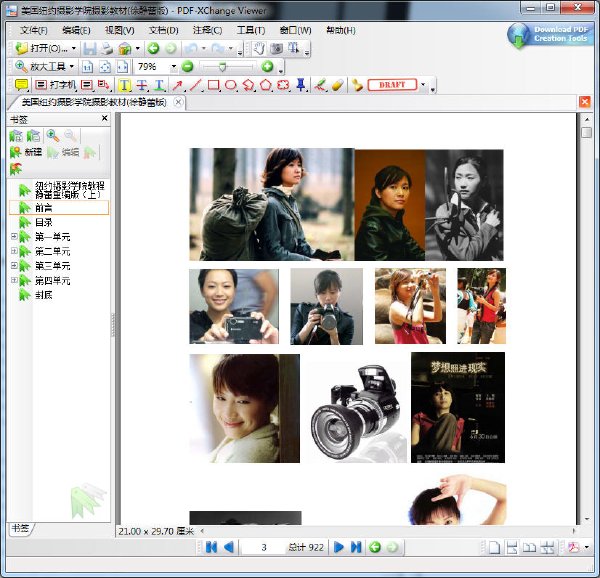This screenshot has width=600, height=578.
Task: Select the Hand tool icon
Action: click(259, 49)
